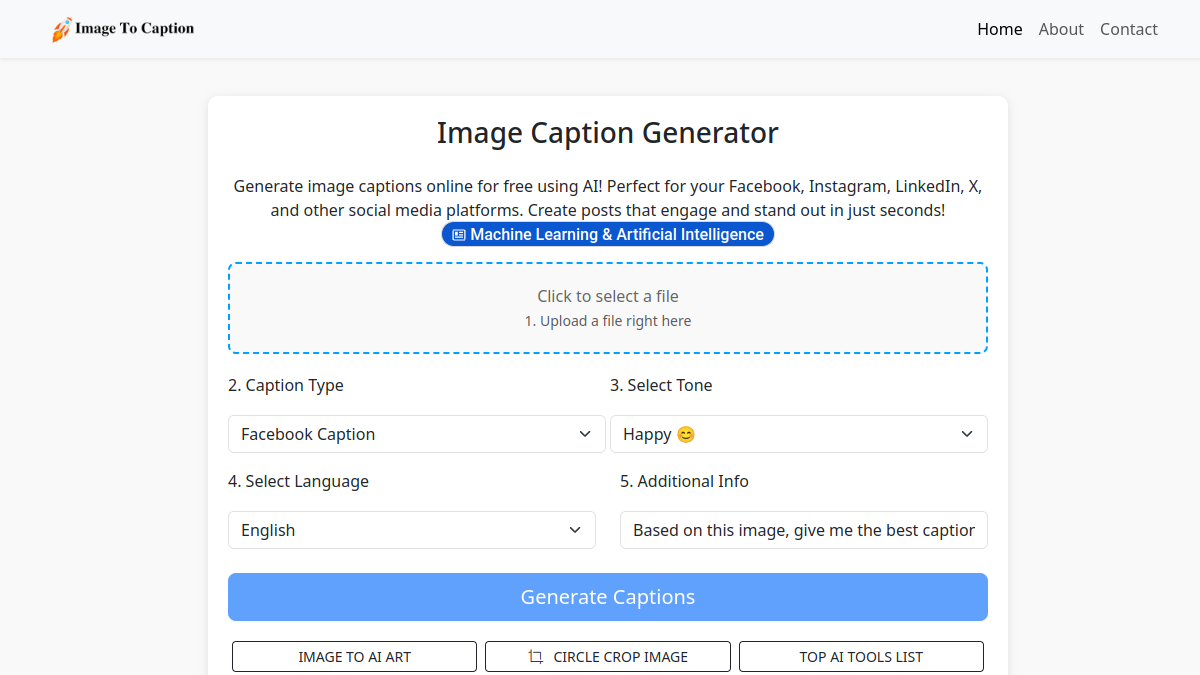The image size is (1200, 675).
Task: Expand the Select Tone dropdown showing Happy
Action: 799,434
